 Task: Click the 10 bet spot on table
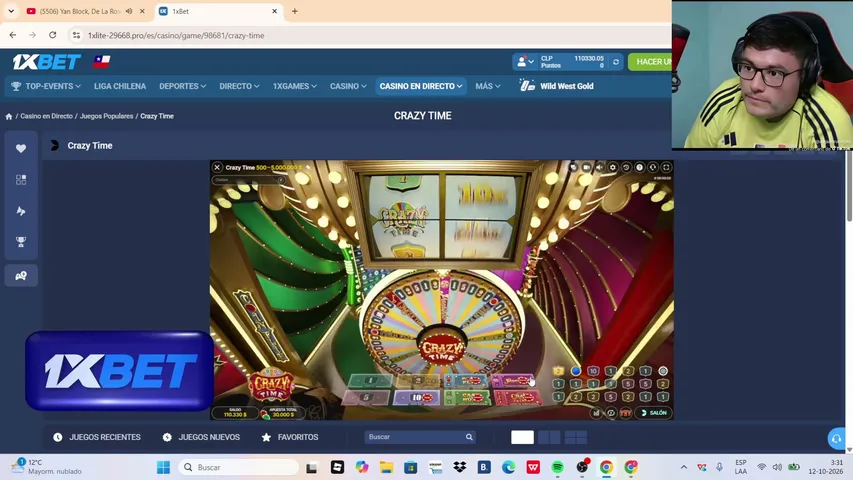(x=416, y=398)
